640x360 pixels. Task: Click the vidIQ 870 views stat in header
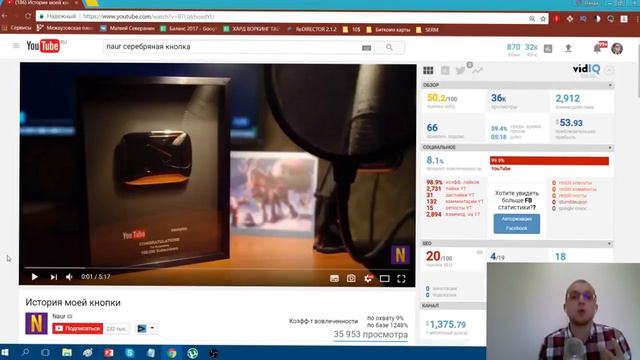point(513,49)
